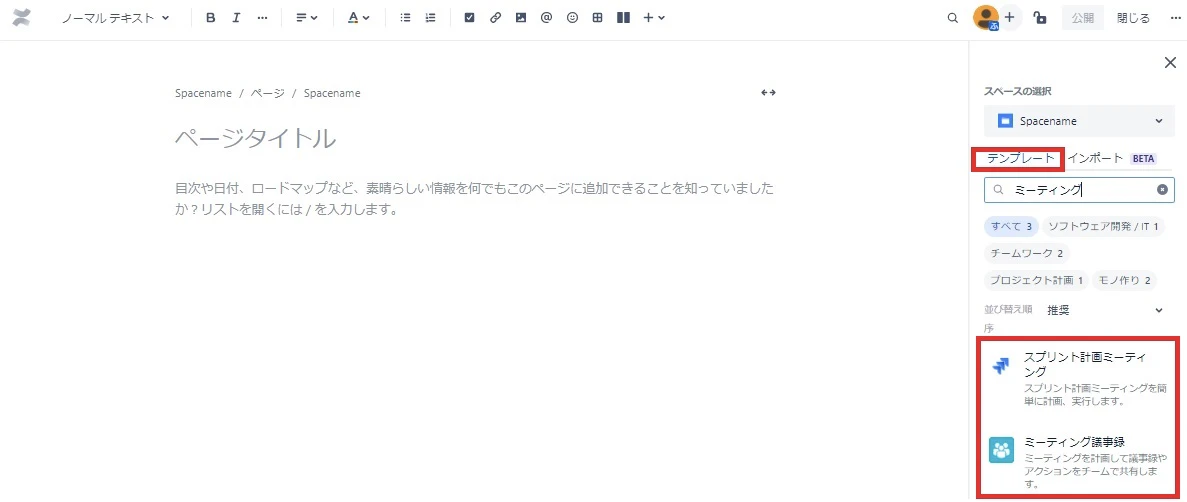
Task: Switch to the テンプレート tab
Action: click(1020, 158)
